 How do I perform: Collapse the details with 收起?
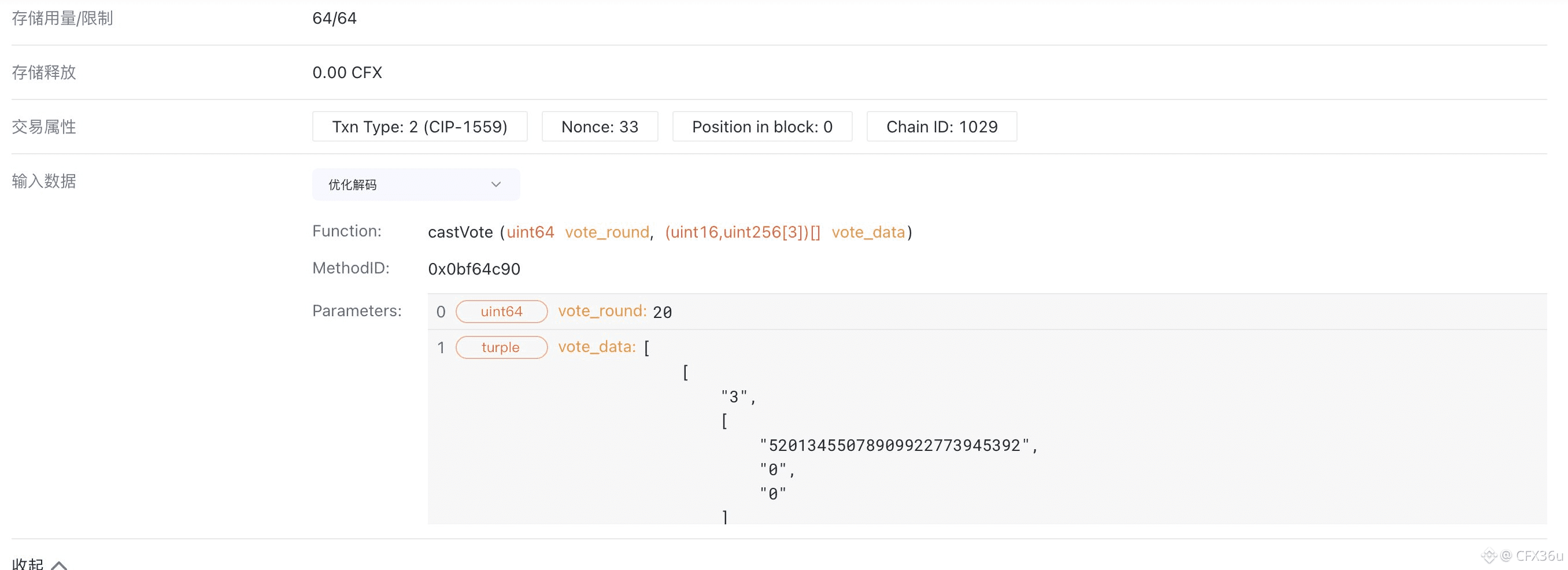[x=28, y=562]
